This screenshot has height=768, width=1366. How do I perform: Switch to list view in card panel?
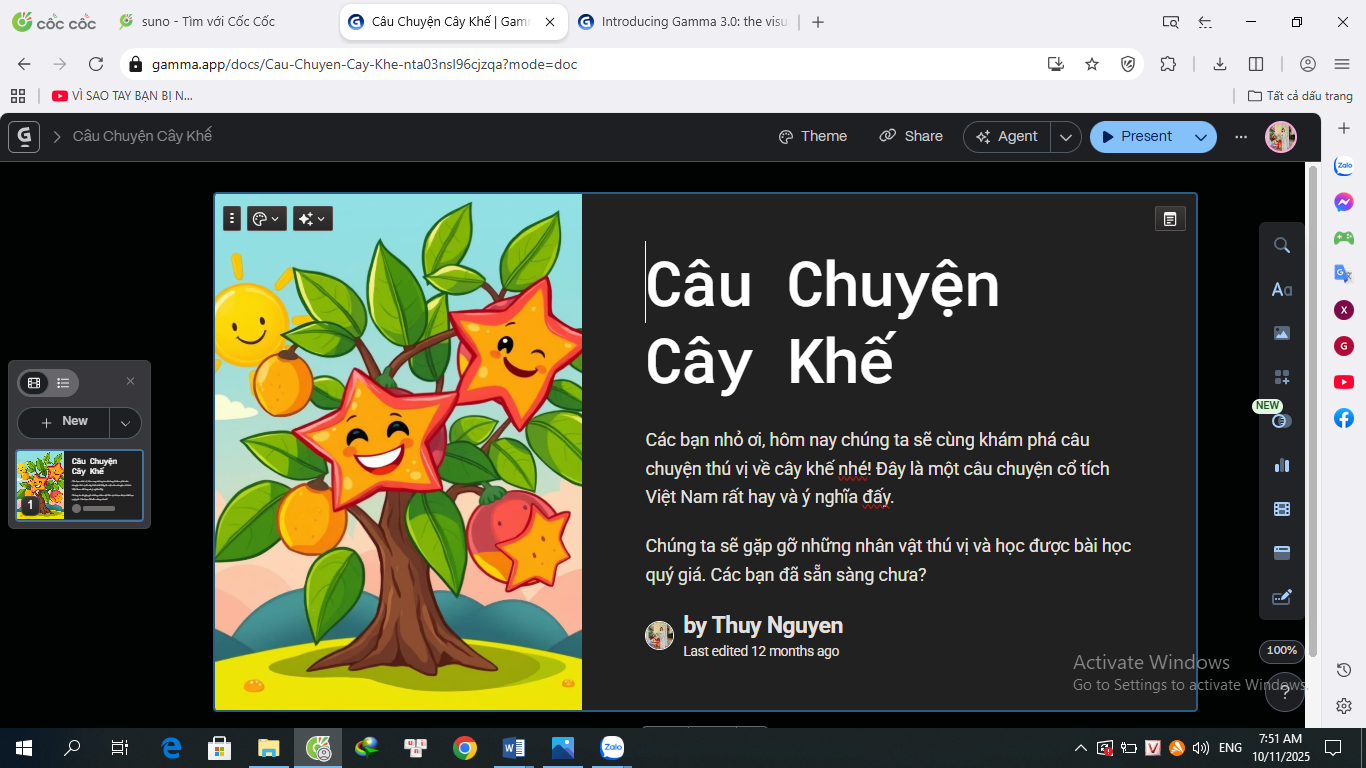[x=63, y=383]
